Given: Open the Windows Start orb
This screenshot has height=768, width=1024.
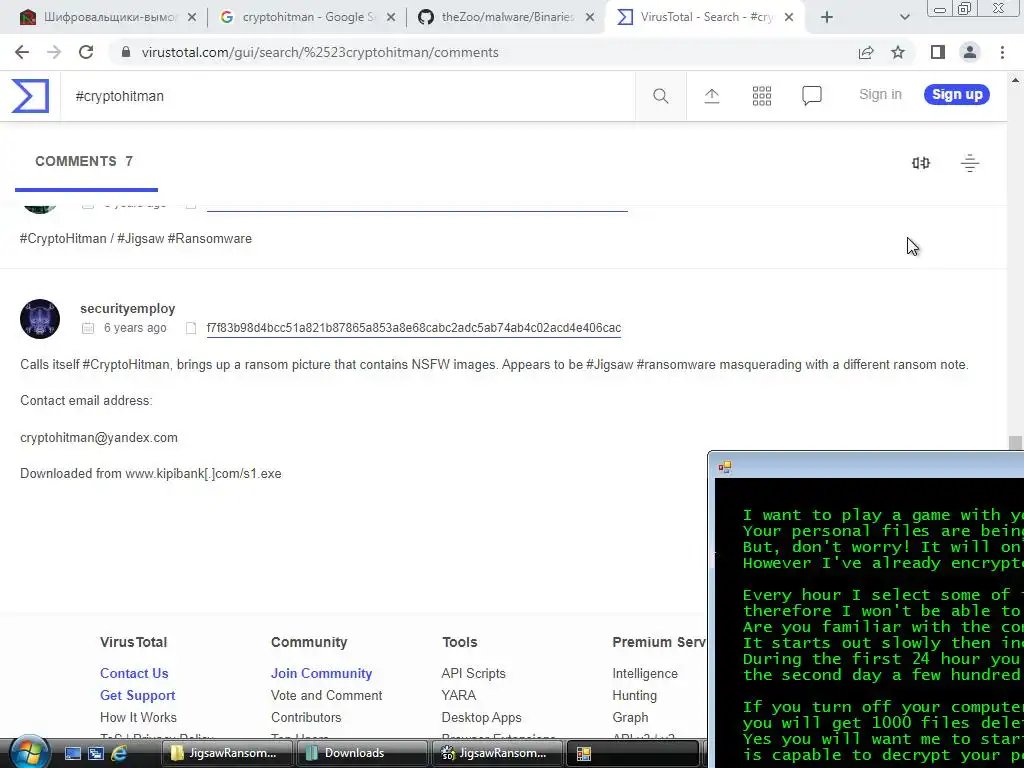Looking at the screenshot, I should click(28, 752).
